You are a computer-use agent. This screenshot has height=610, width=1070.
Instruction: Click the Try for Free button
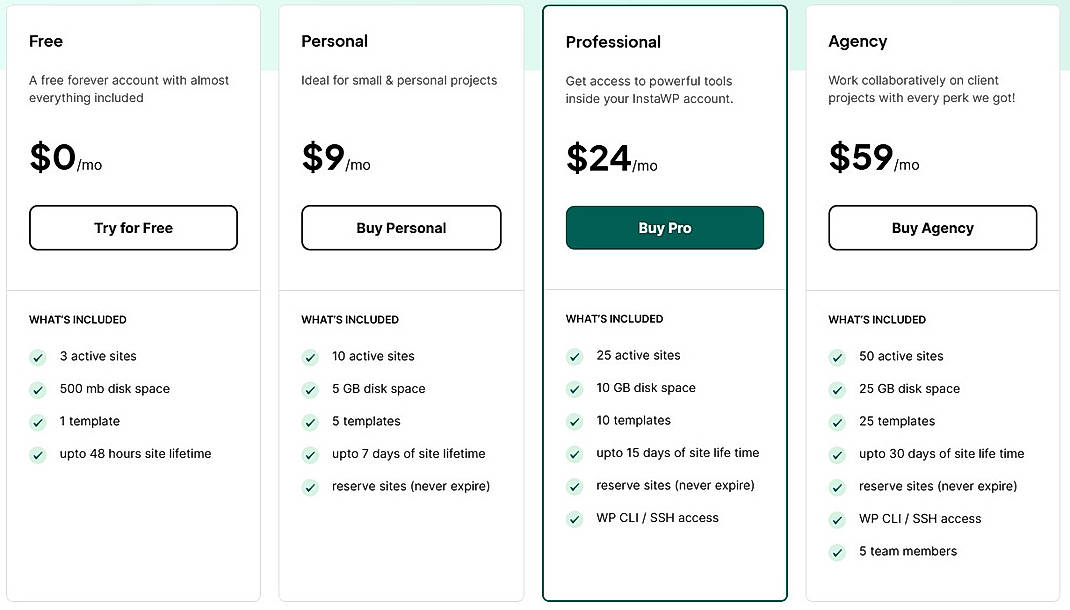coord(133,228)
